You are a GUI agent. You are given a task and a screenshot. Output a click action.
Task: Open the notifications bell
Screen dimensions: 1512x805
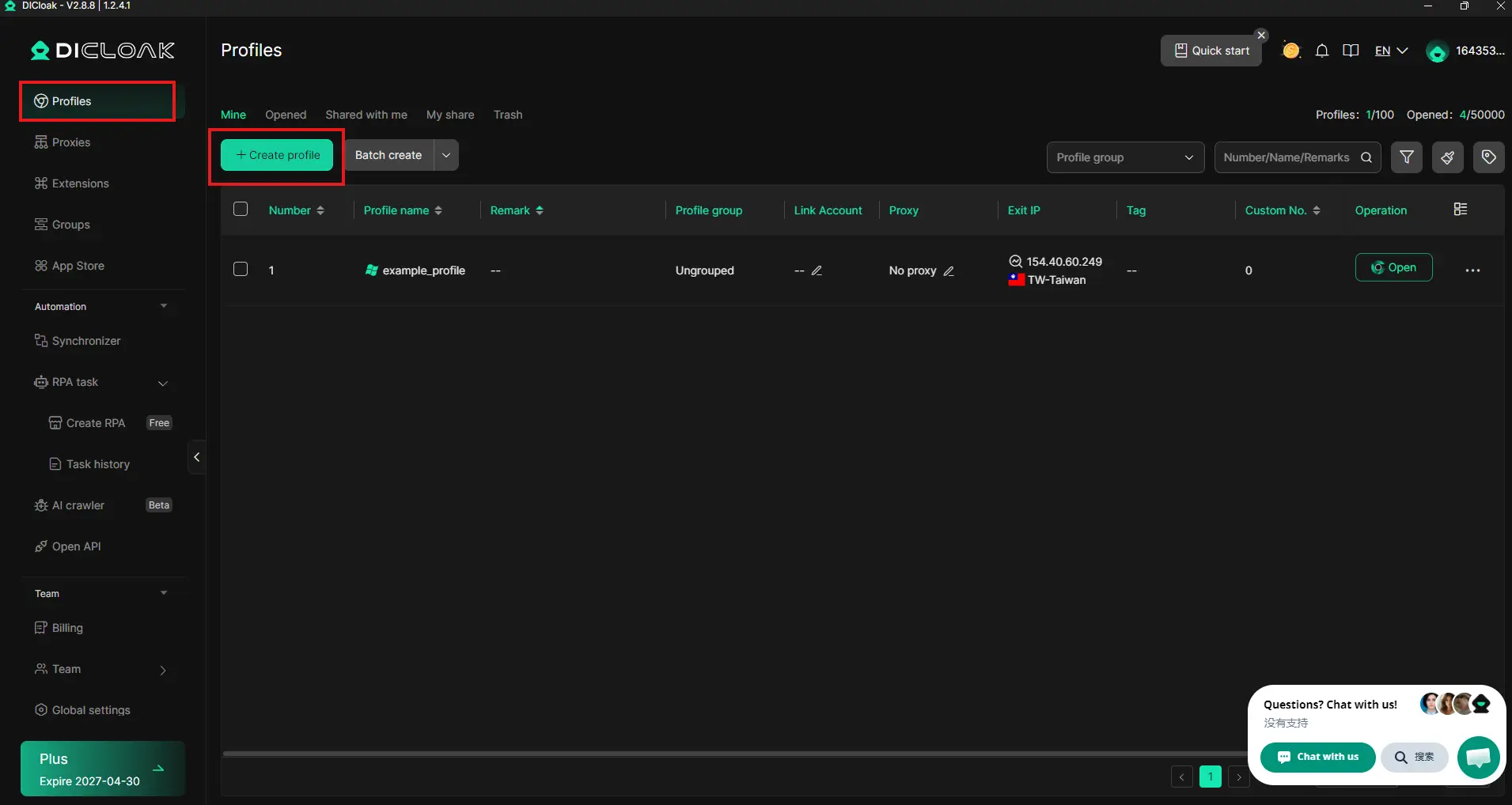coord(1321,51)
